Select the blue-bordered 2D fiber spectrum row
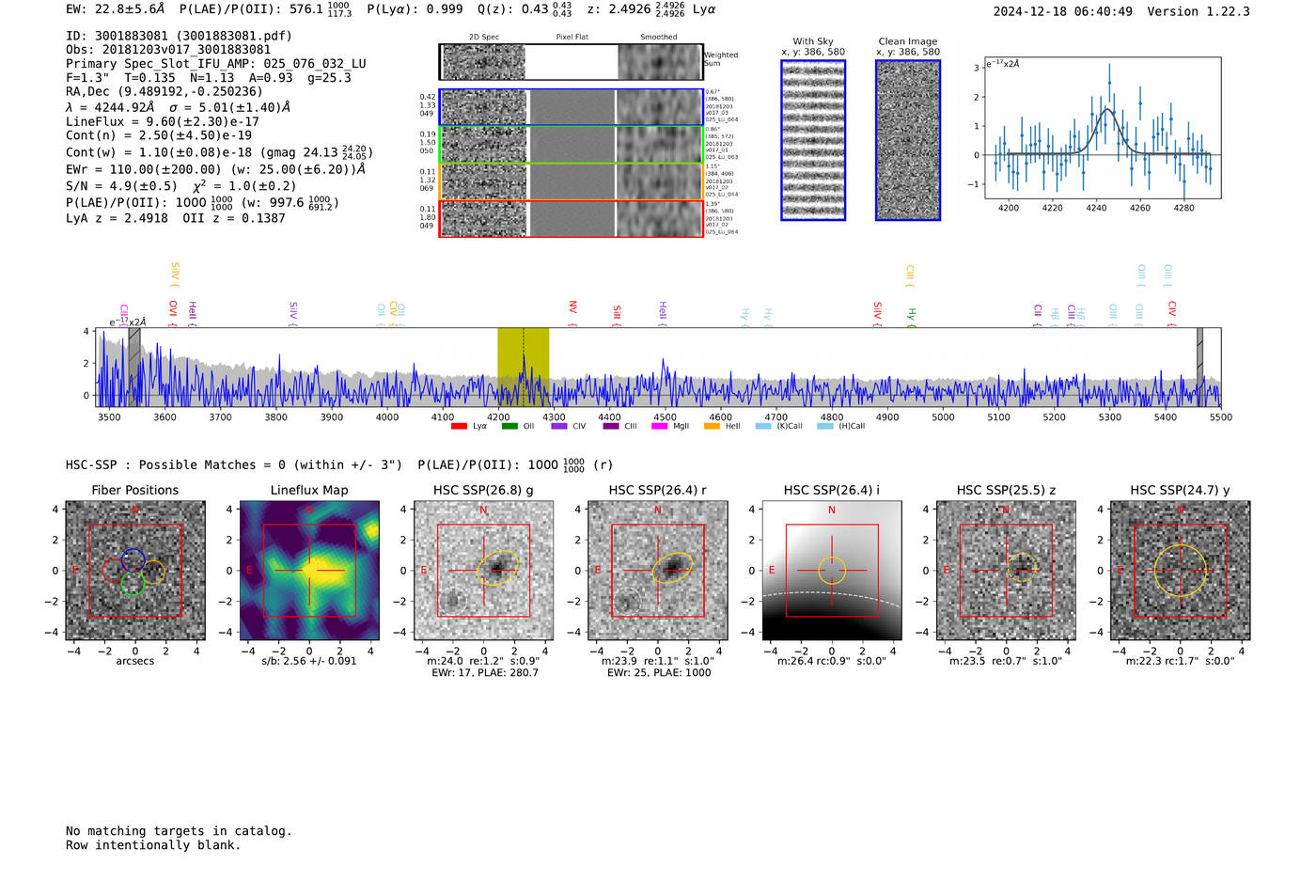1316x896 pixels. coord(572,107)
